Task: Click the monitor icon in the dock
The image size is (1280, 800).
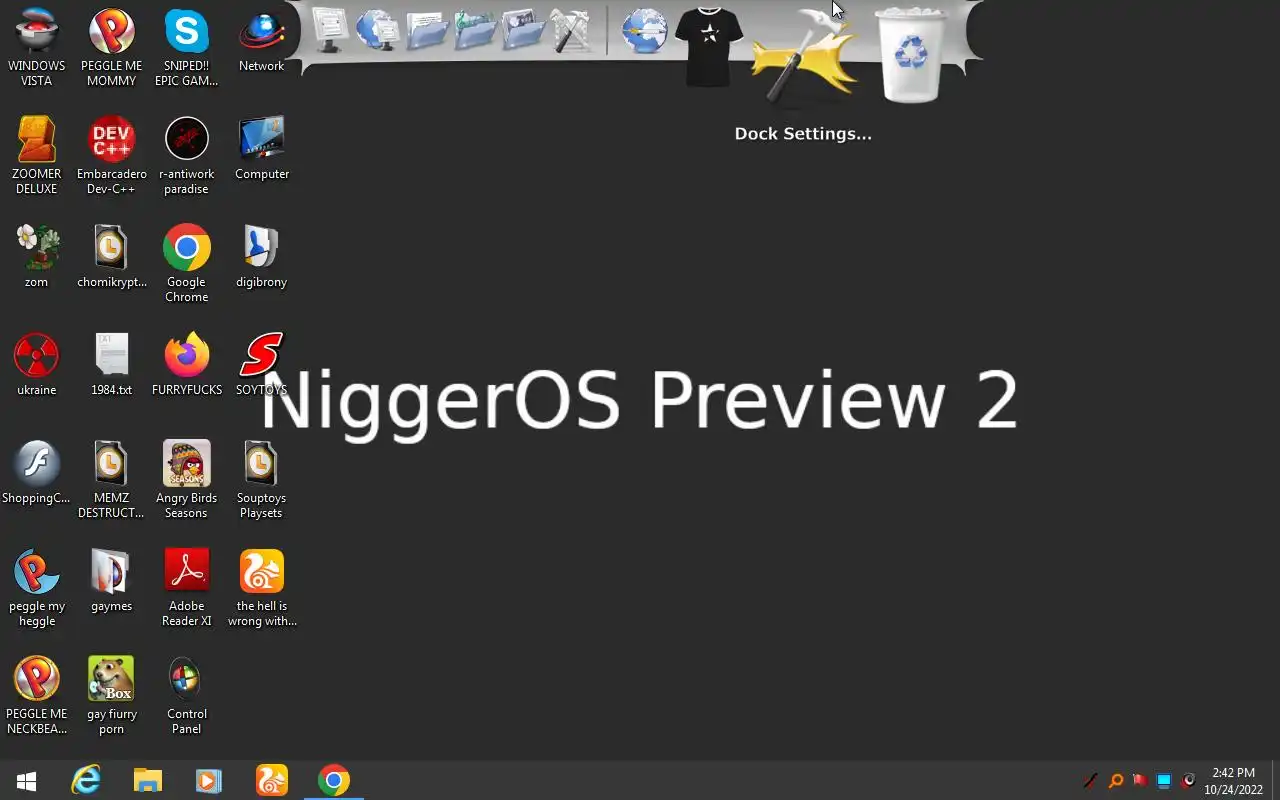Action: pyautogui.click(x=330, y=29)
